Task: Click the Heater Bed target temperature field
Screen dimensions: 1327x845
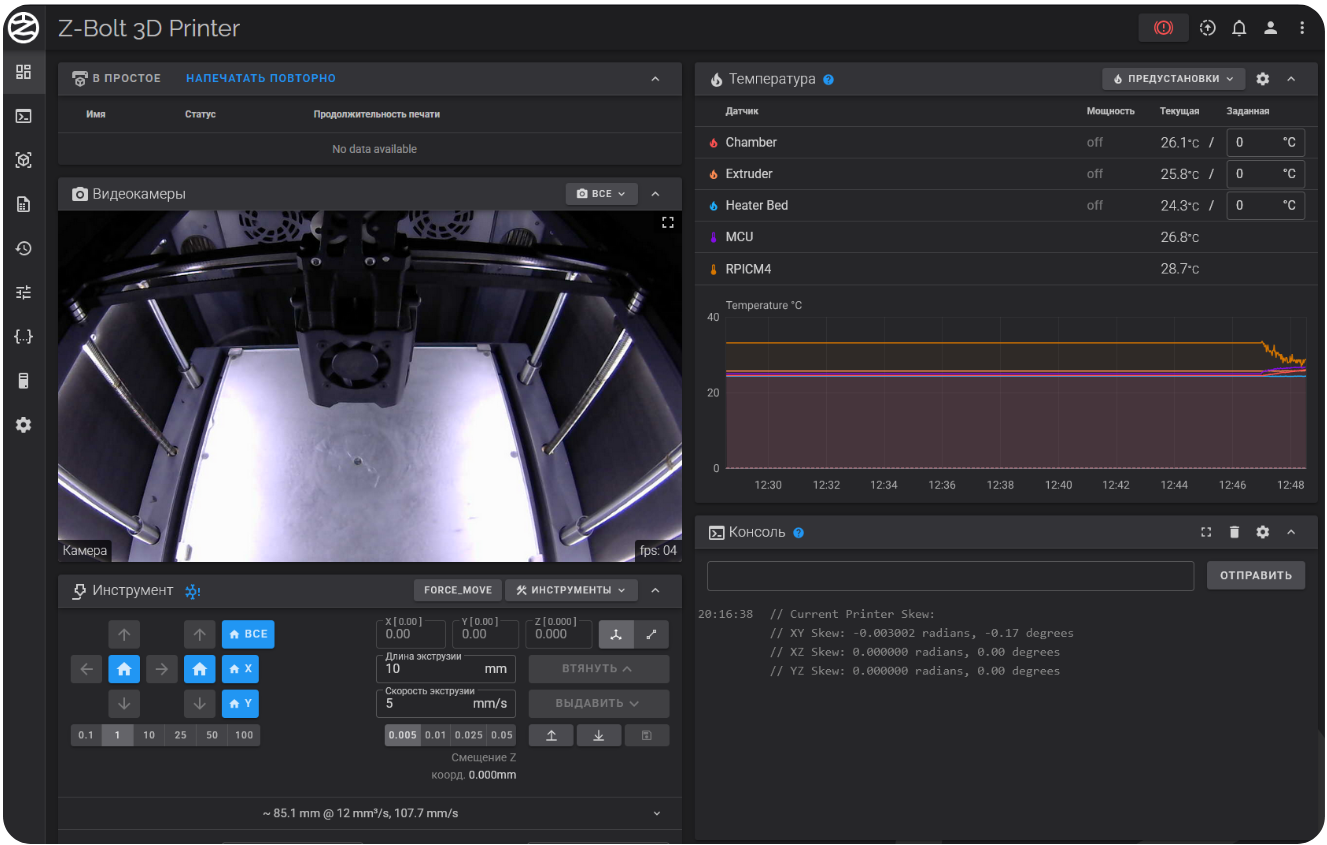Action: click(x=1265, y=205)
